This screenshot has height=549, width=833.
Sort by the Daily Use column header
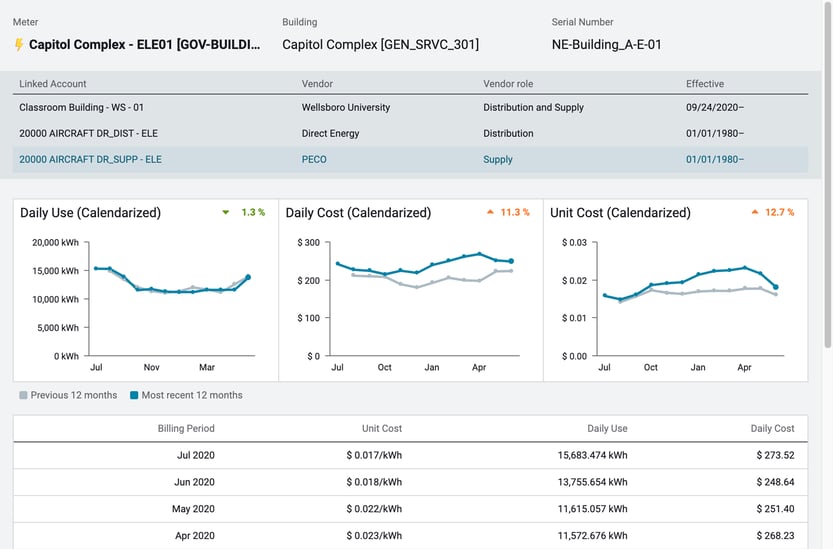tap(606, 428)
